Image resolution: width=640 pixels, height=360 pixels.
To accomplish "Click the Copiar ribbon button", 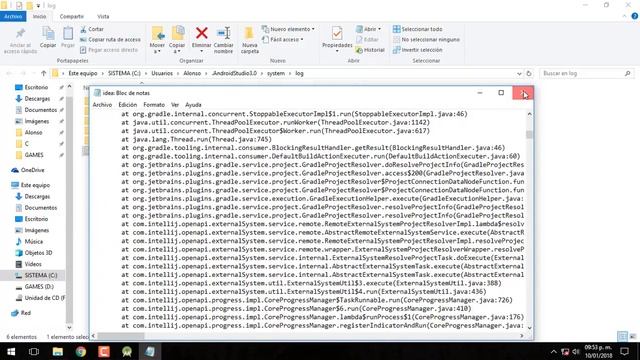I will [48, 38].
